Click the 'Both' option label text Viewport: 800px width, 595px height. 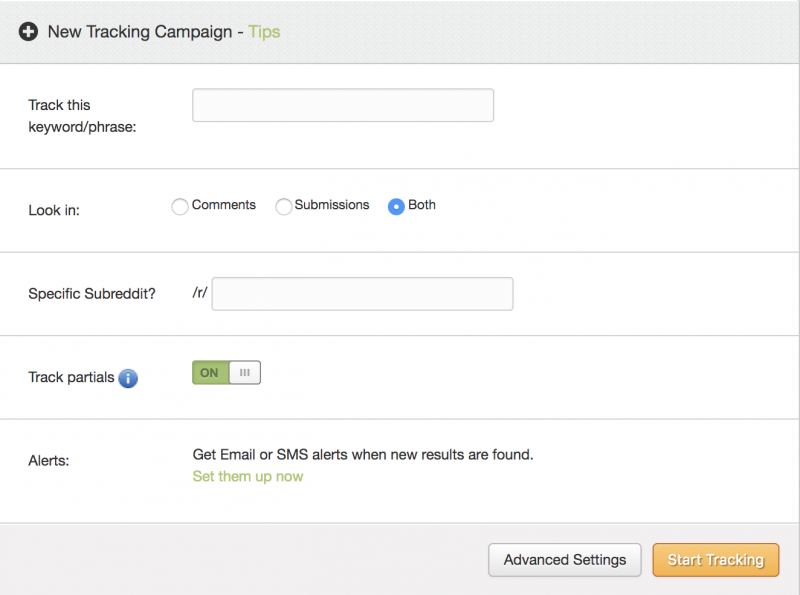pos(422,205)
